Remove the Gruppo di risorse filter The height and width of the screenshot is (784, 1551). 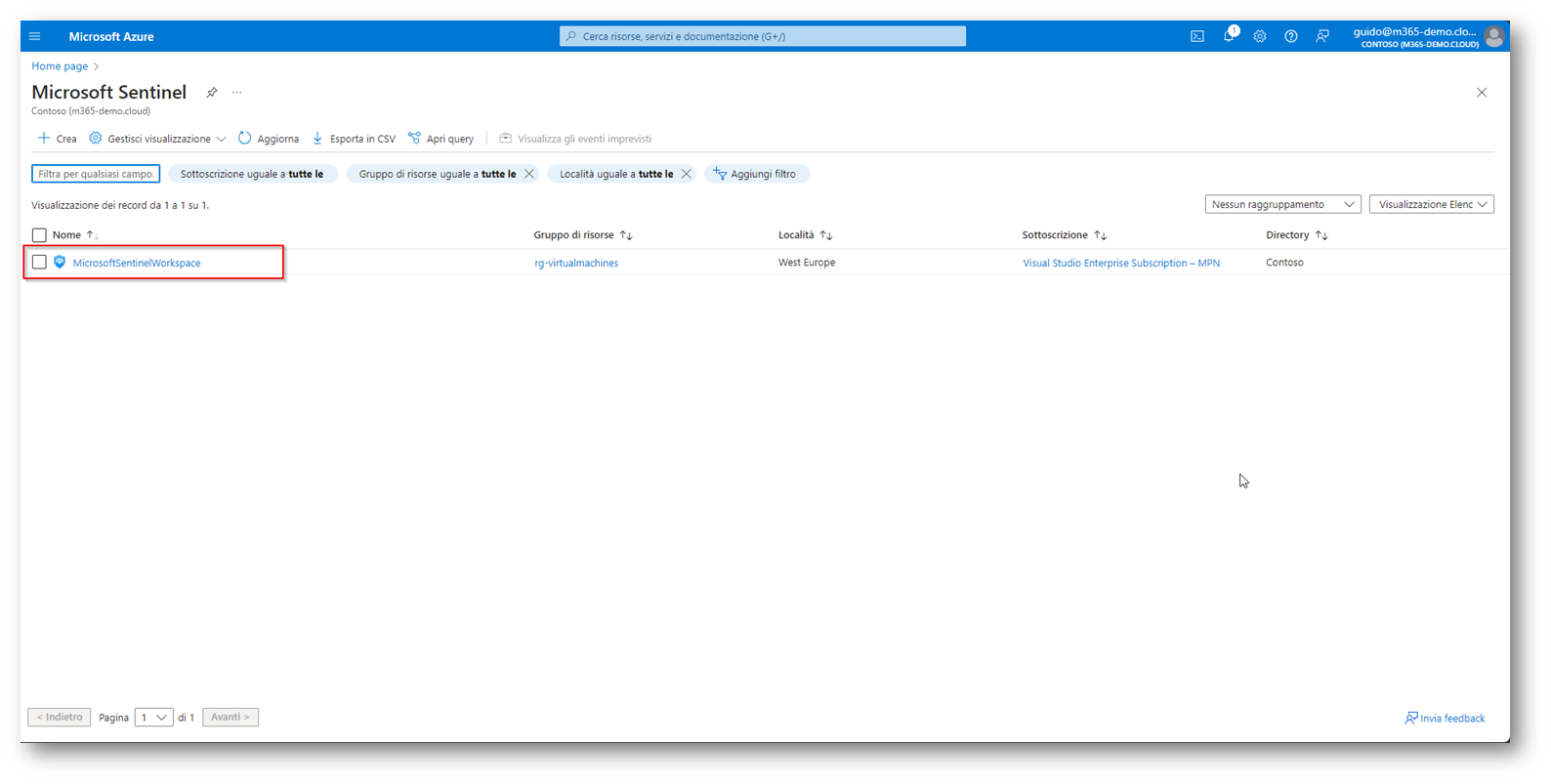point(529,174)
